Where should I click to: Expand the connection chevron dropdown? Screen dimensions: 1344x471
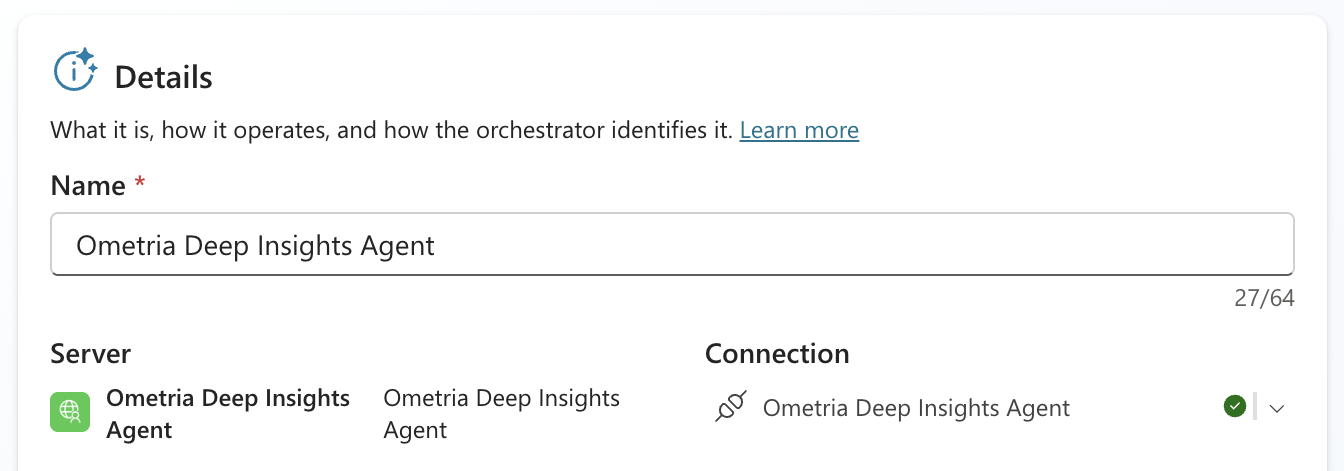[1276, 408]
